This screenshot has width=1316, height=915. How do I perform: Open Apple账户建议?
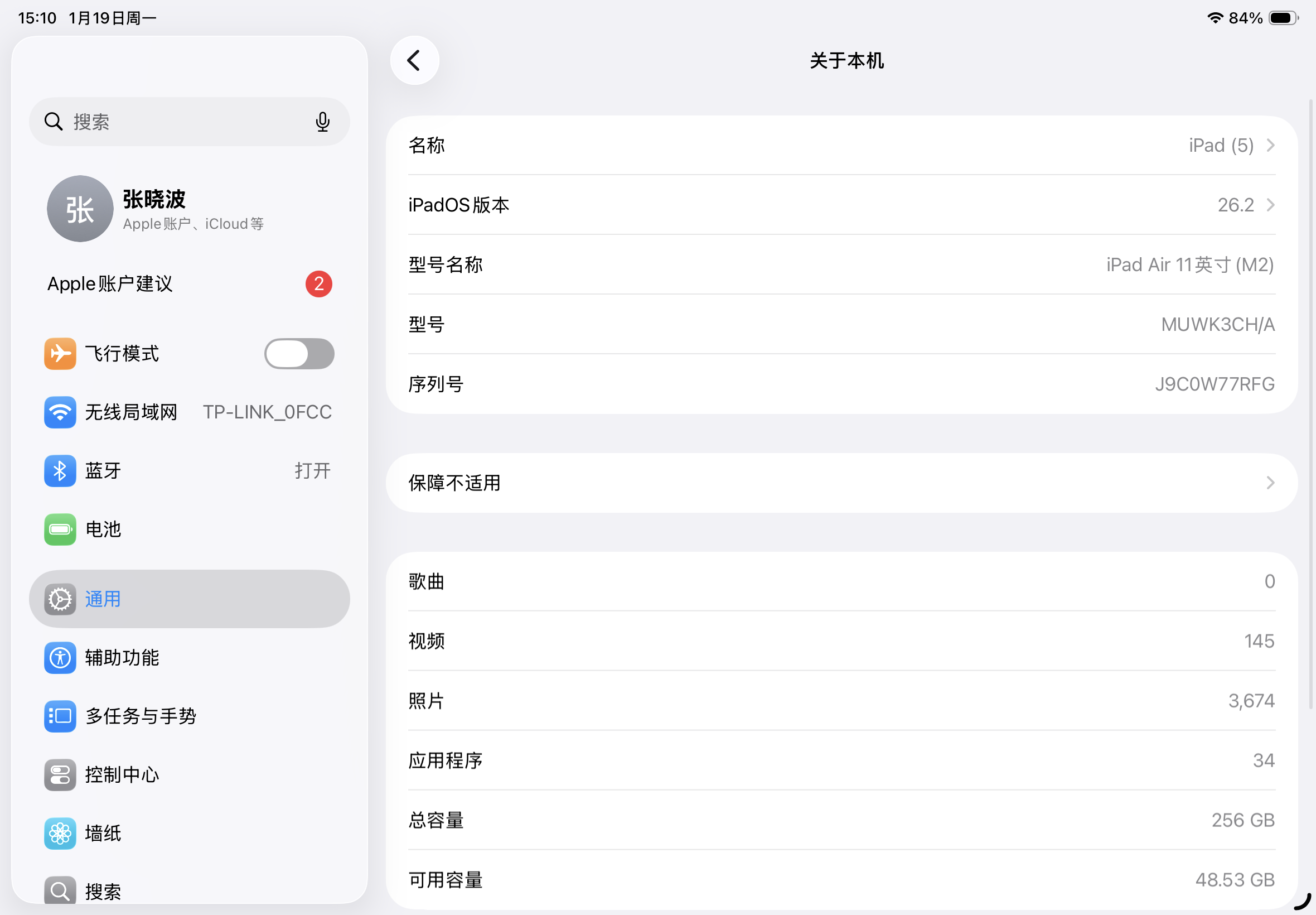[190, 284]
